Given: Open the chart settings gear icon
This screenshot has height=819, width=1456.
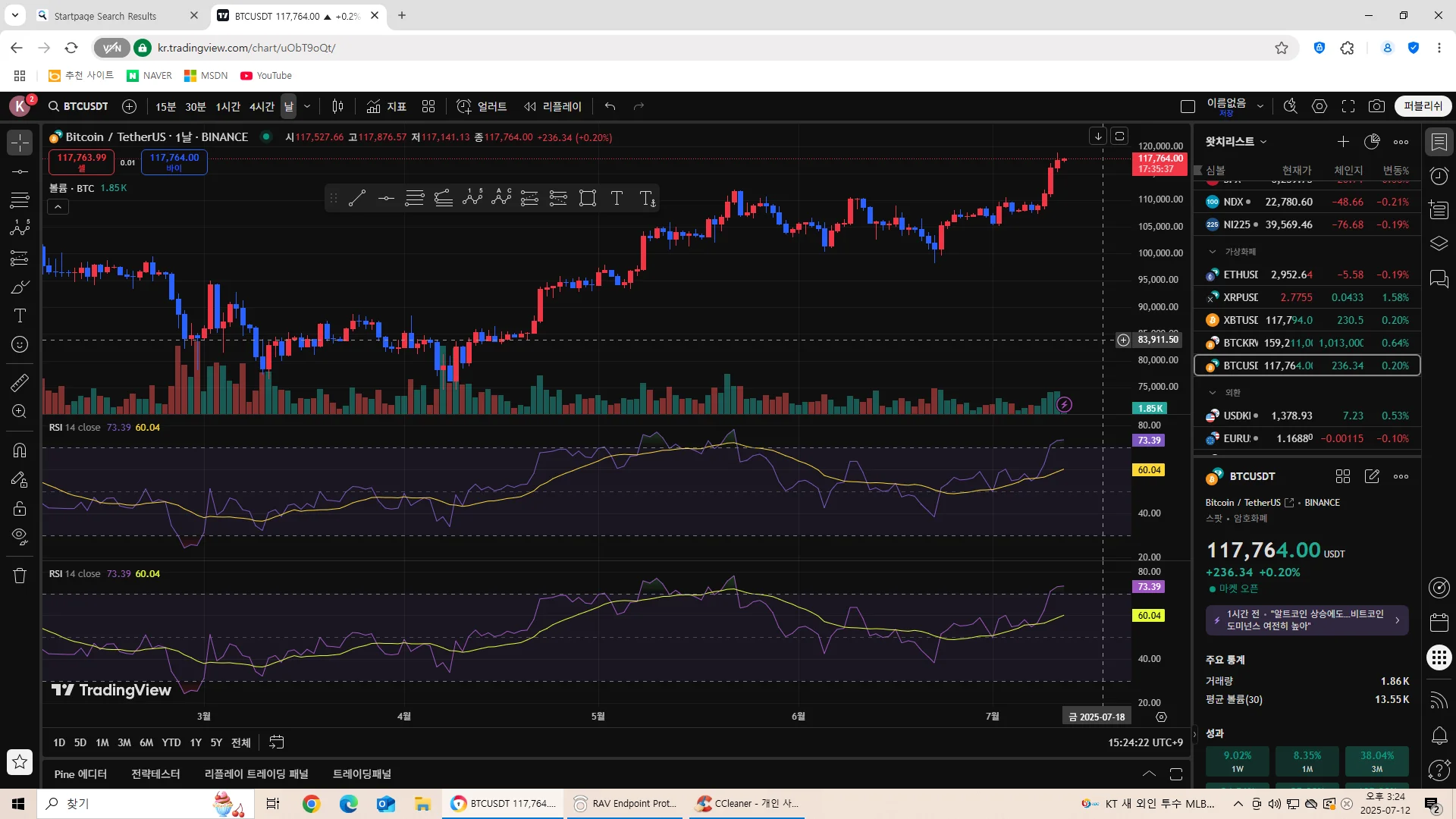Looking at the screenshot, I should tap(1319, 106).
